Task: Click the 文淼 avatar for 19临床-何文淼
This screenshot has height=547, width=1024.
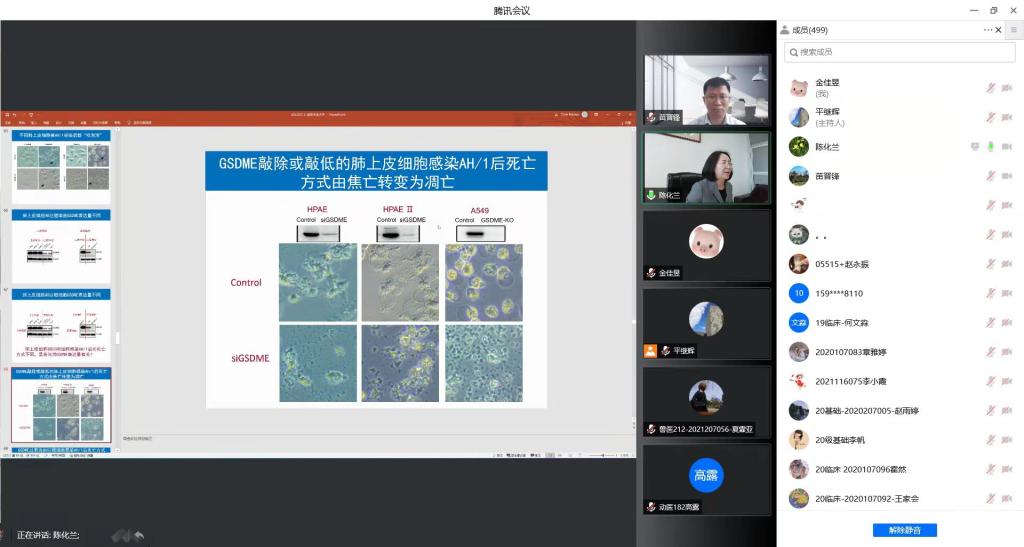Action: tap(798, 323)
